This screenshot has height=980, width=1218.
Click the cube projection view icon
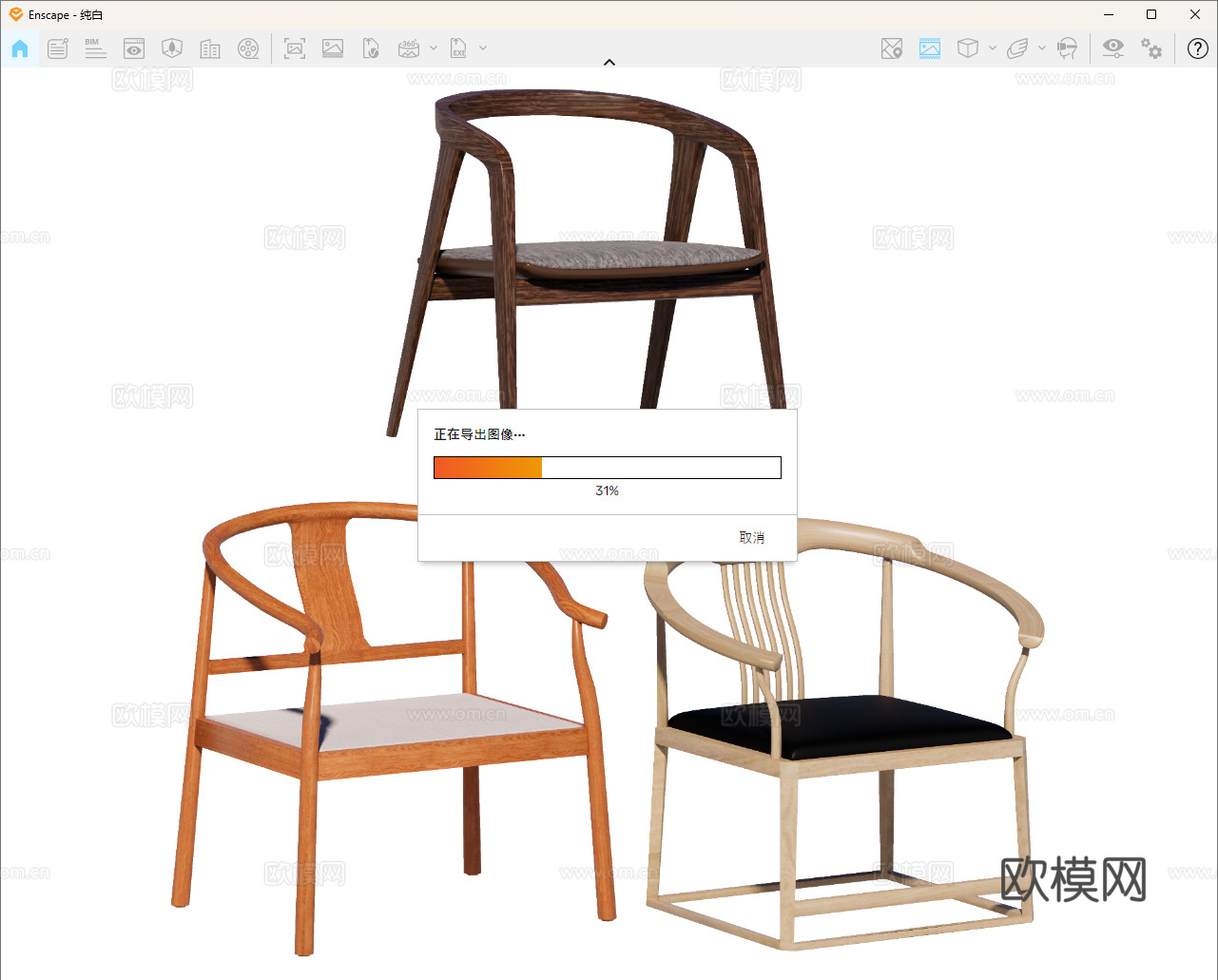968,48
